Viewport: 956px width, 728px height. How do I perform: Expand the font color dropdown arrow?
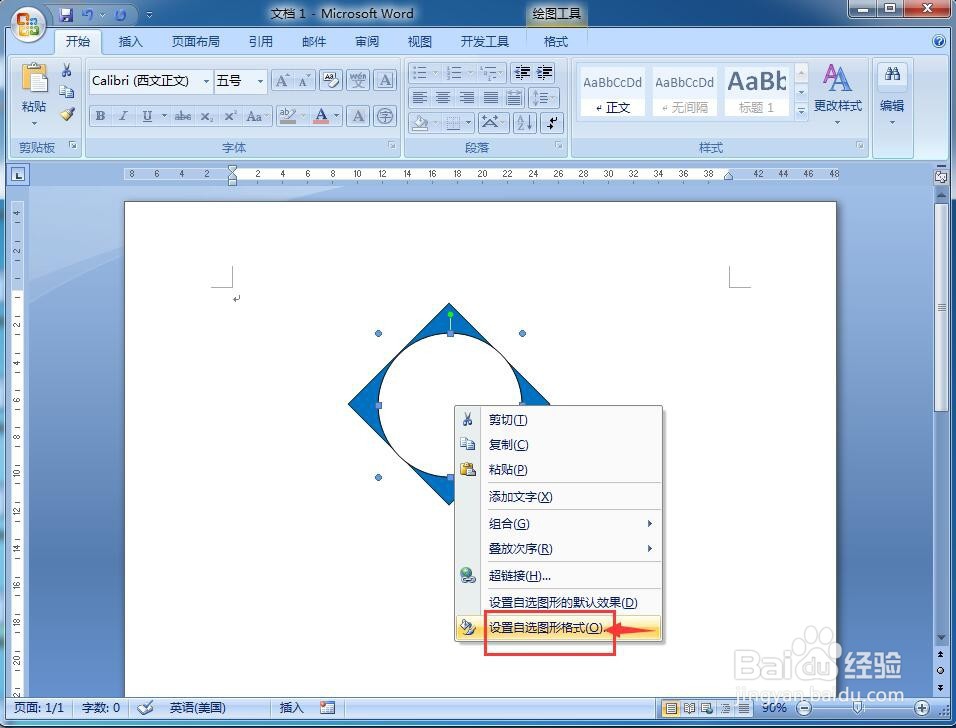[x=337, y=116]
